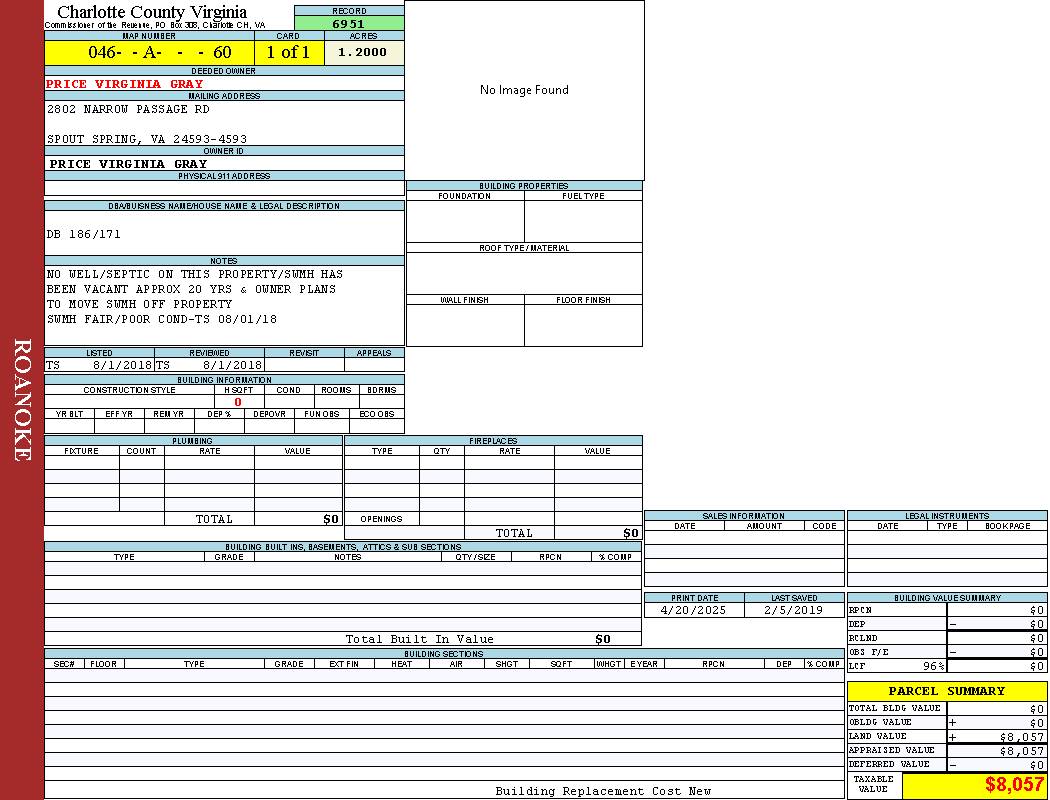Screen dimensions: 1050x800
Task: Select deeded owner name in red text
Action: tap(125, 84)
